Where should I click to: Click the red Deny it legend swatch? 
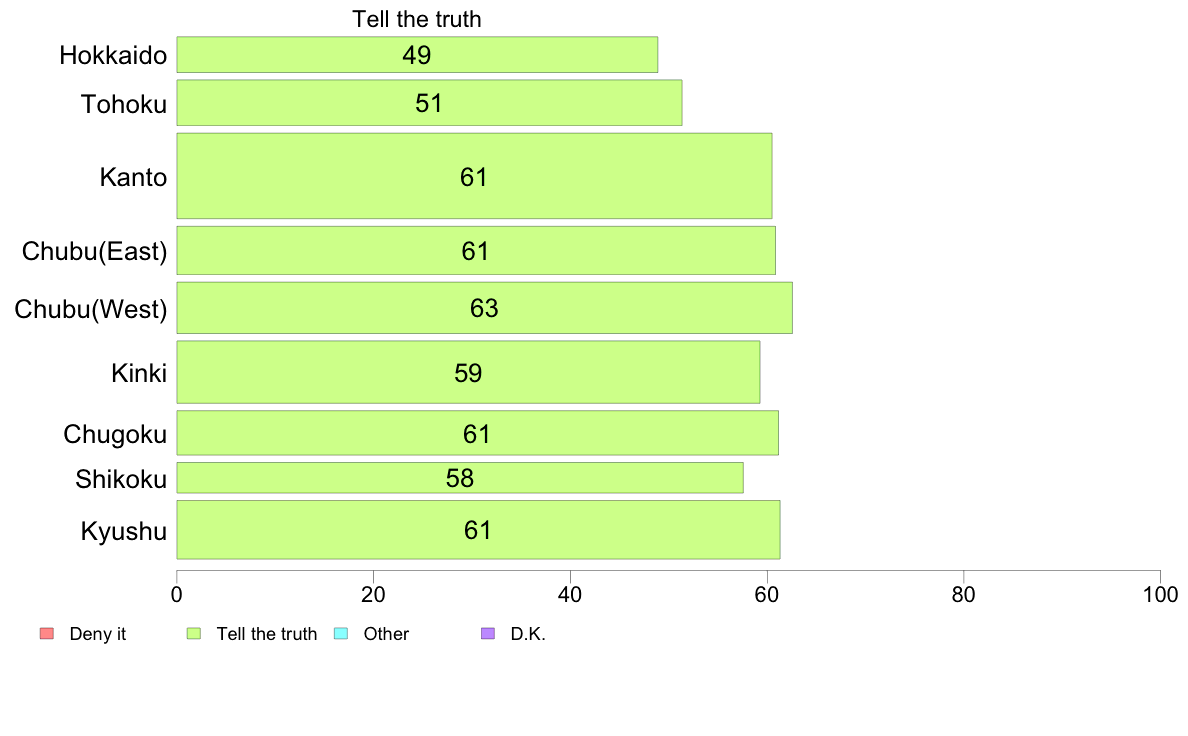[x=46, y=634]
